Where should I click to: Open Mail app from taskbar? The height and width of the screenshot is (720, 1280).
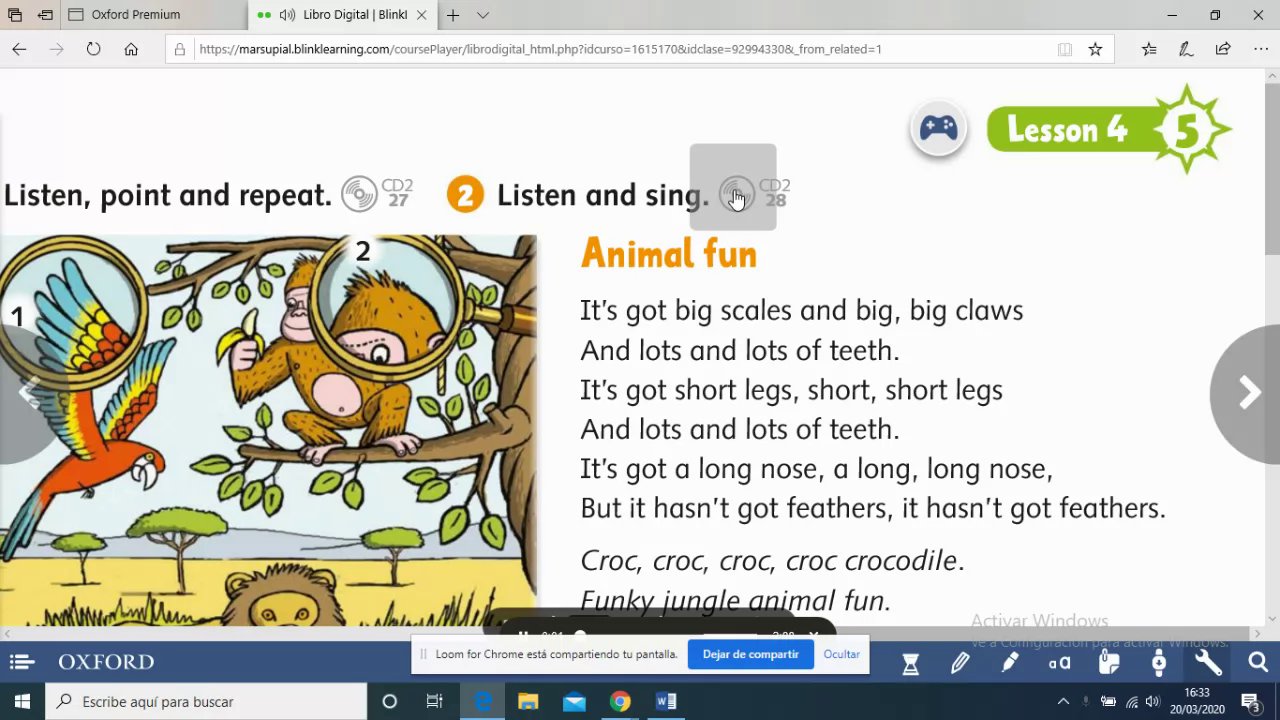pyautogui.click(x=574, y=702)
